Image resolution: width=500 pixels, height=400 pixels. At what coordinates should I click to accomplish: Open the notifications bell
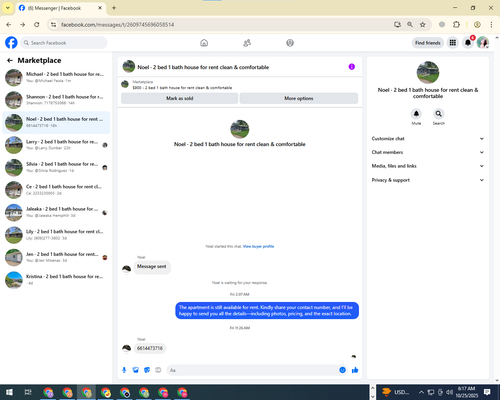coord(468,43)
